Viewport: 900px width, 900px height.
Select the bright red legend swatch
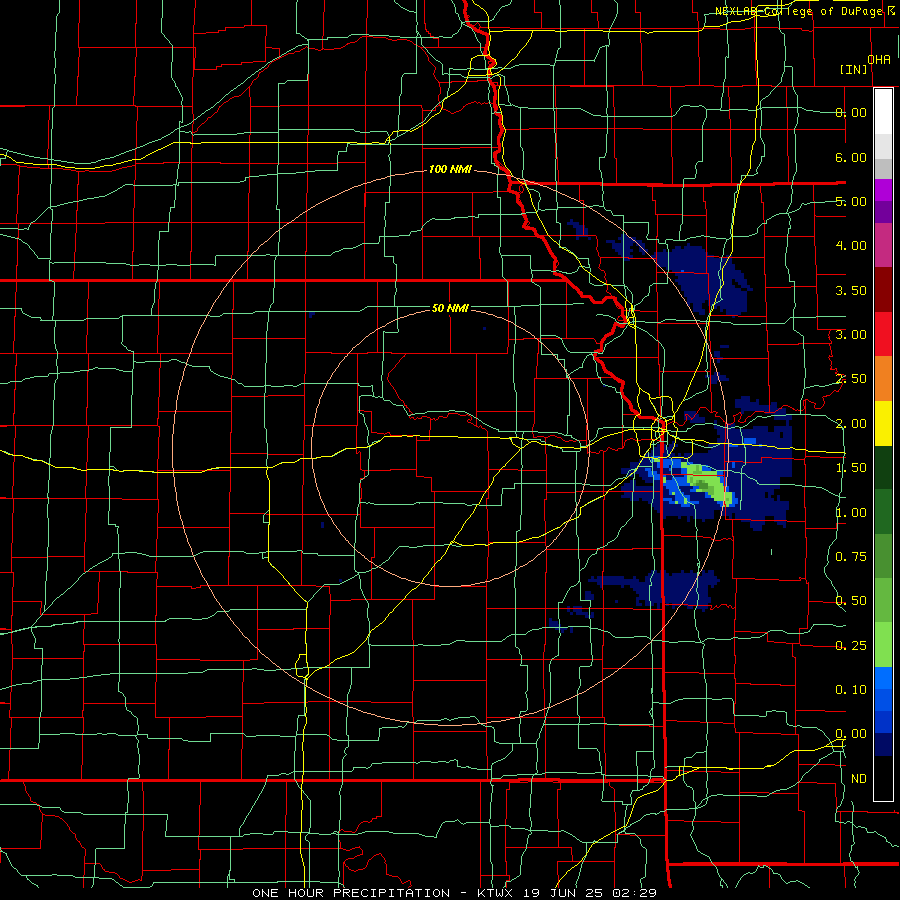883,335
